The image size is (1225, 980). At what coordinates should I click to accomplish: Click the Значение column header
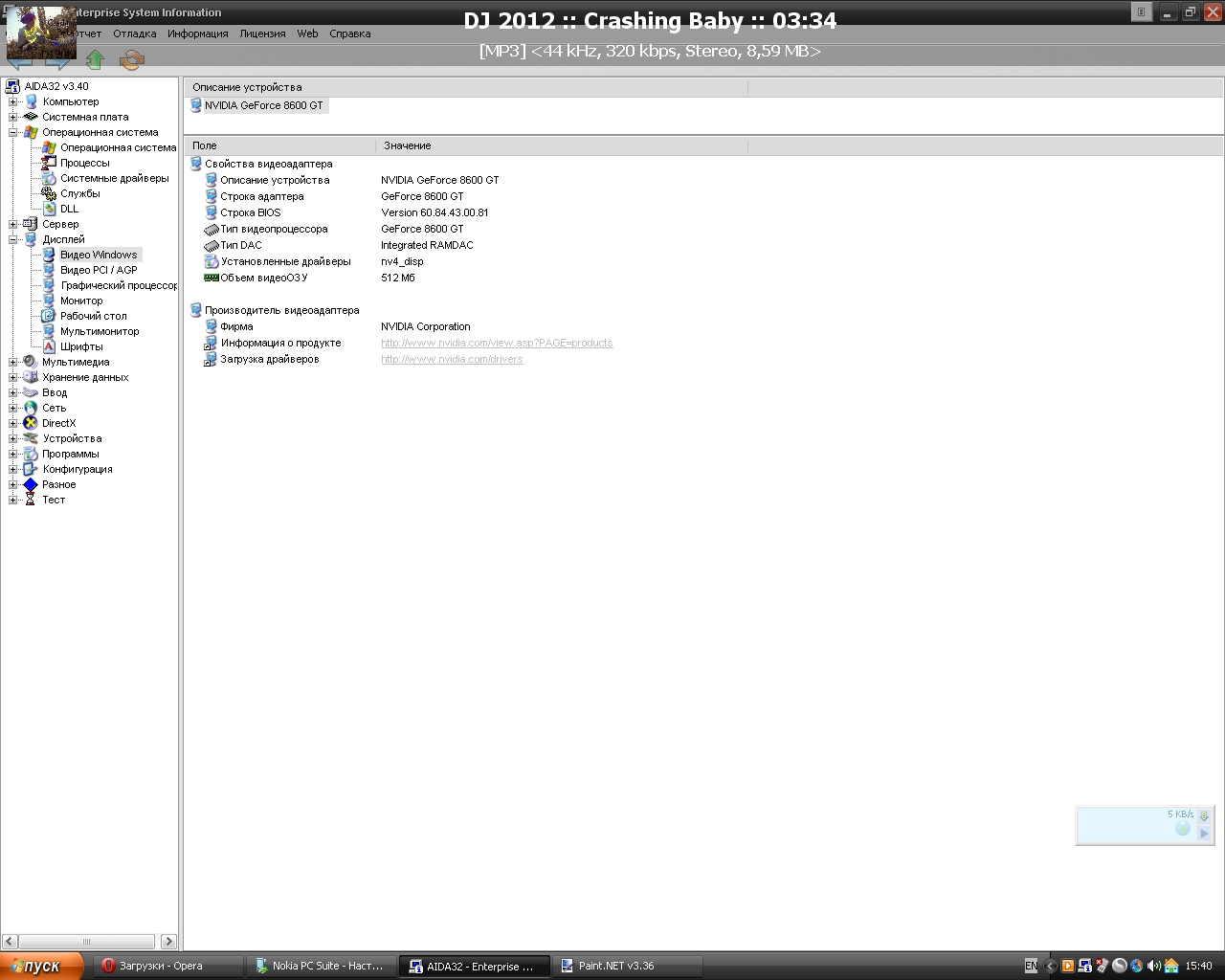[561, 145]
